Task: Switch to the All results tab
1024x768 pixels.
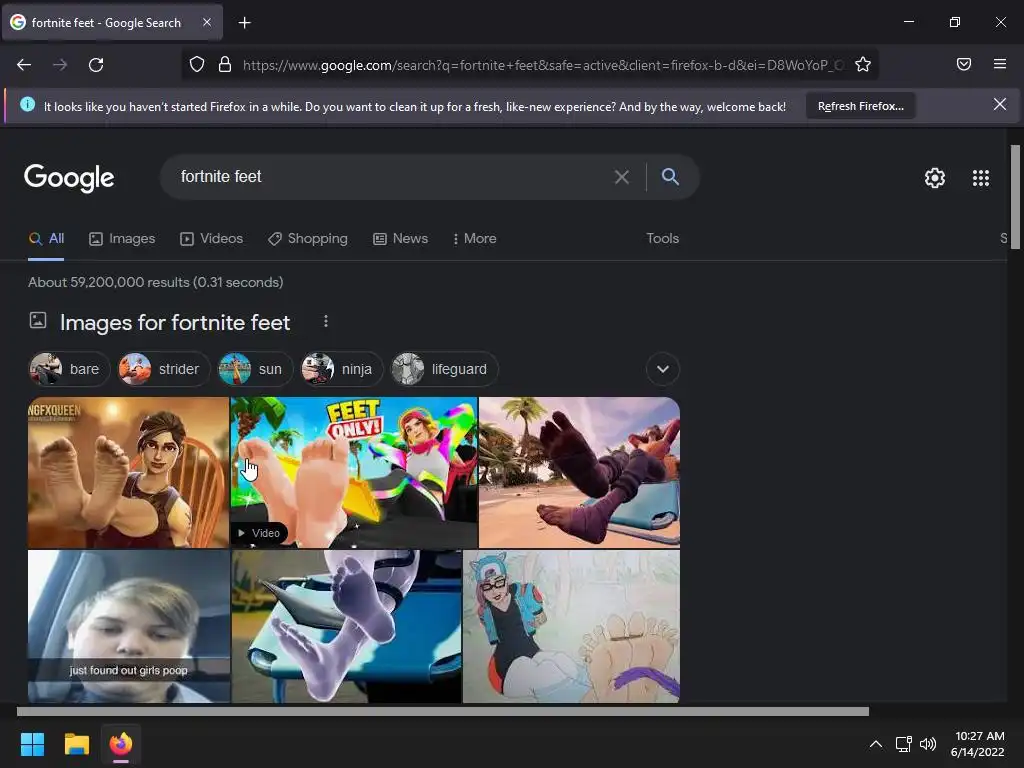Action: pos(46,238)
